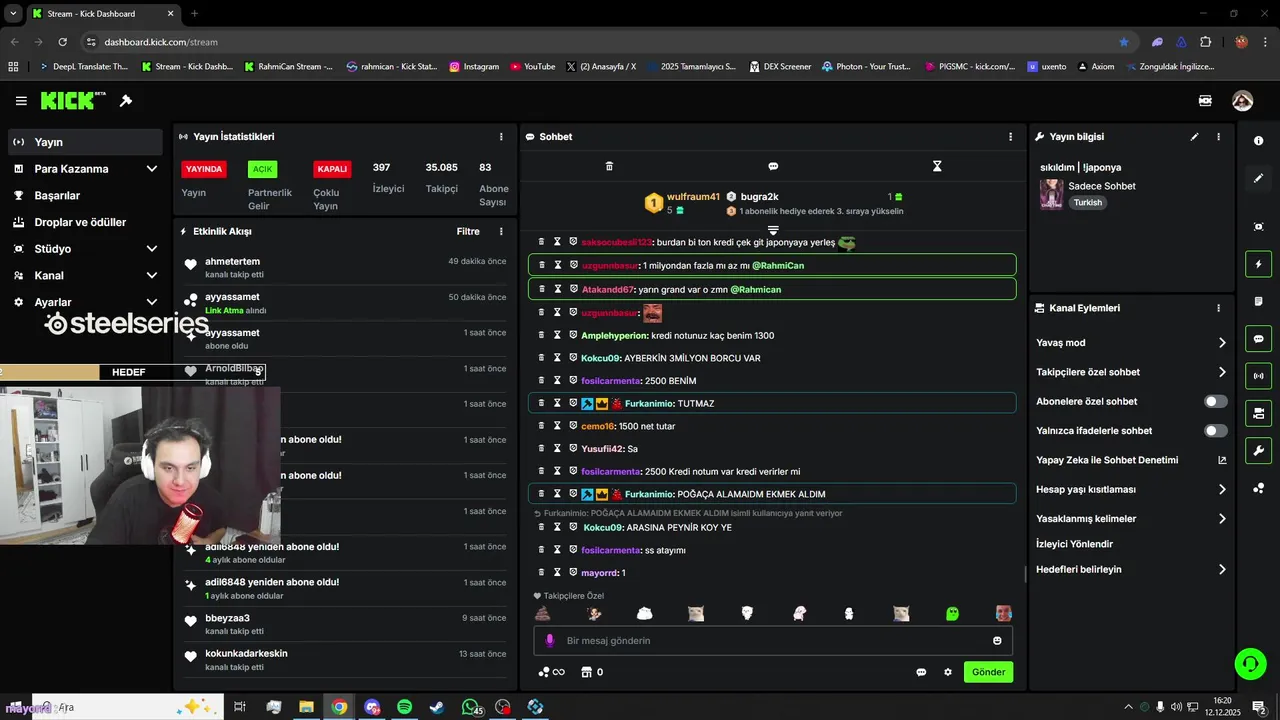Timeout Kokcu09 'AYBERKİN' message with hourglass

point(557,358)
